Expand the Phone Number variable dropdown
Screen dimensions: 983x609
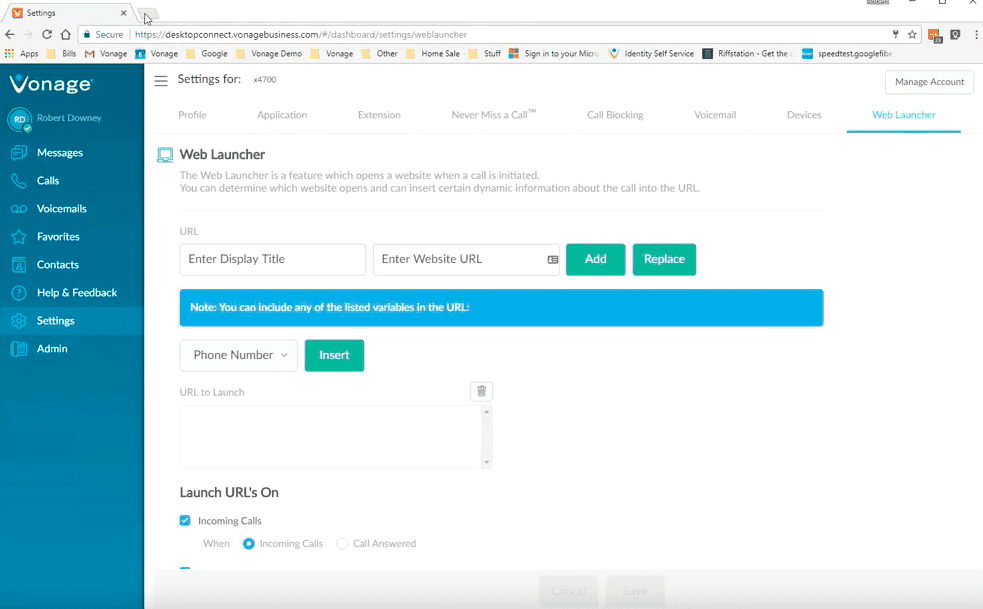pyautogui.click(x=238, y=355)
